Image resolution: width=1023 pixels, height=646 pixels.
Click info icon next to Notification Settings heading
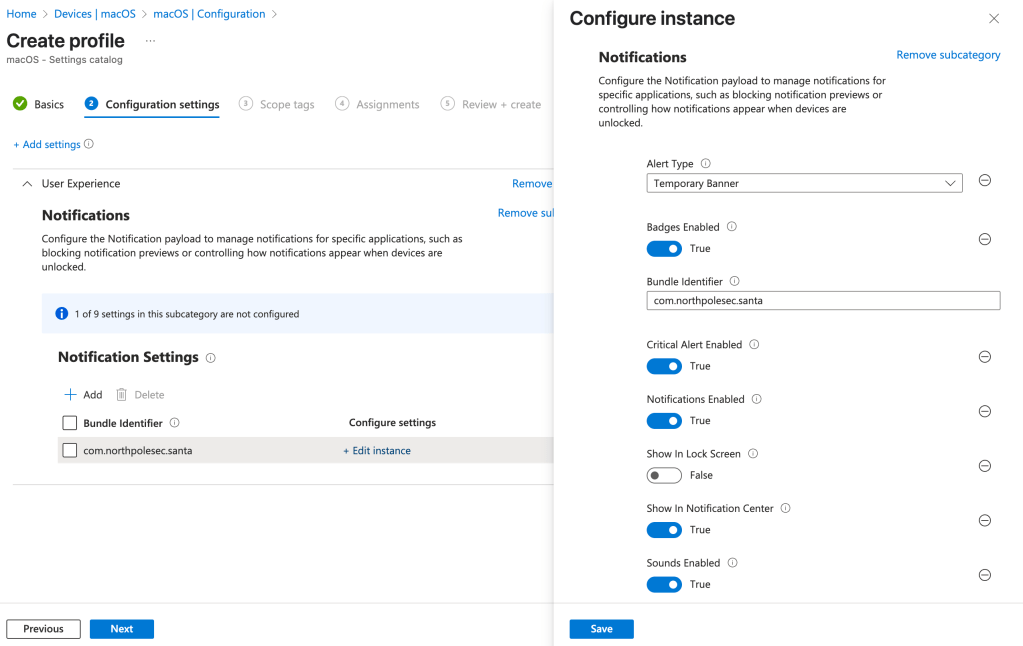pyautogui.click(x=210, y=358)
